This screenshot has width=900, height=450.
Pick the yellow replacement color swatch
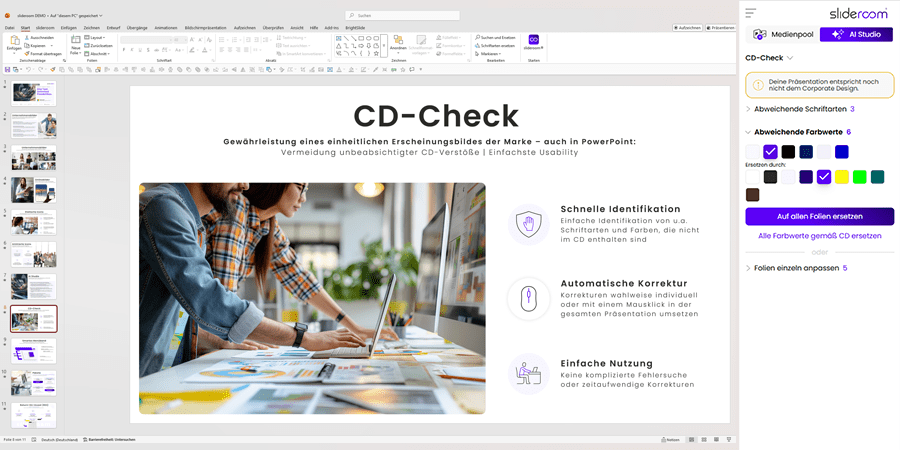pos(842,177)
